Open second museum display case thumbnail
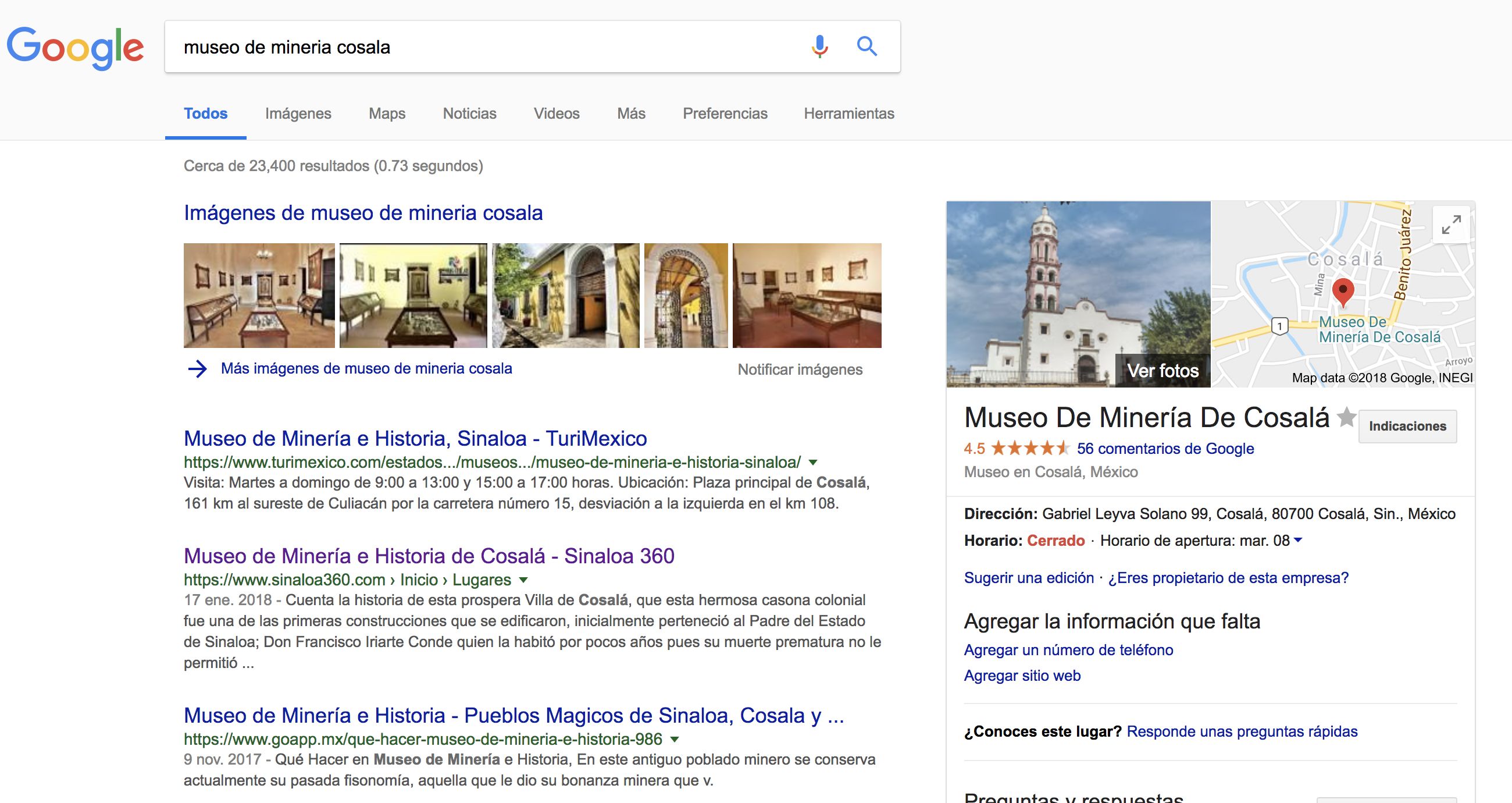The image size is (1512, 803). 413,296
